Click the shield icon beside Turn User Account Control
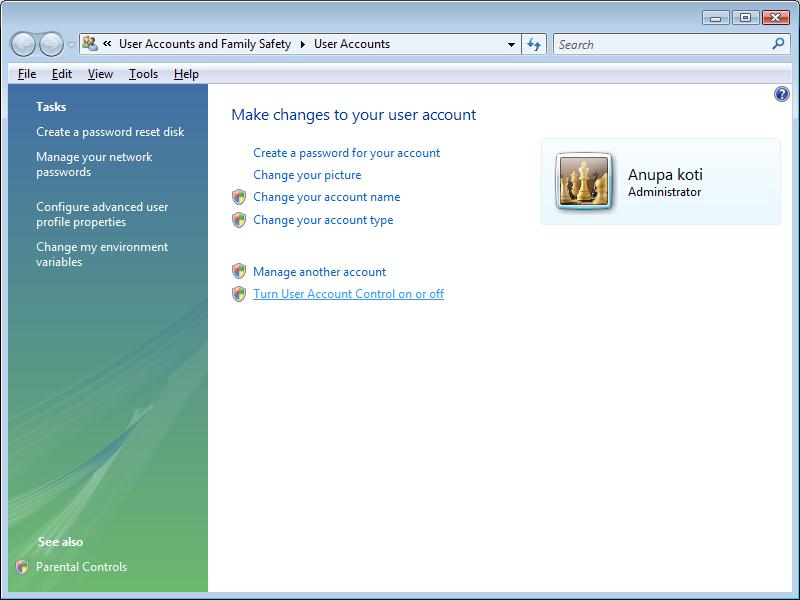 pos(238,292)
